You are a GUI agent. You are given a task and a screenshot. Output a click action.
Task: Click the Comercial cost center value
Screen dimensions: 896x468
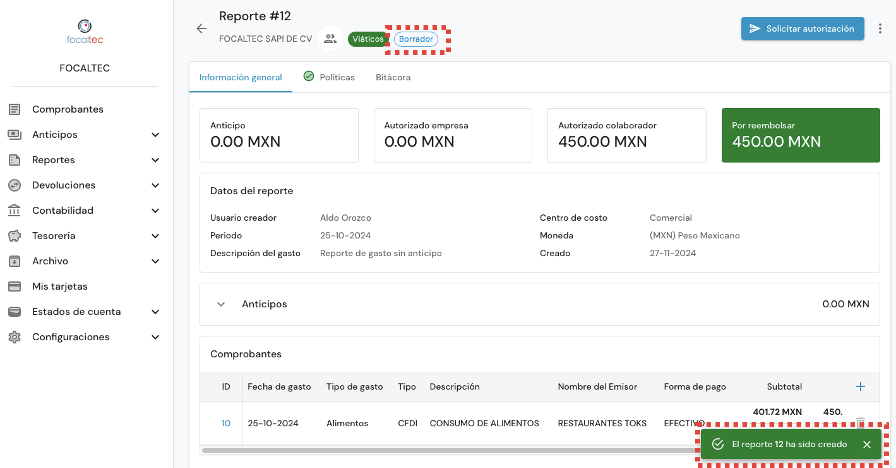670,218
